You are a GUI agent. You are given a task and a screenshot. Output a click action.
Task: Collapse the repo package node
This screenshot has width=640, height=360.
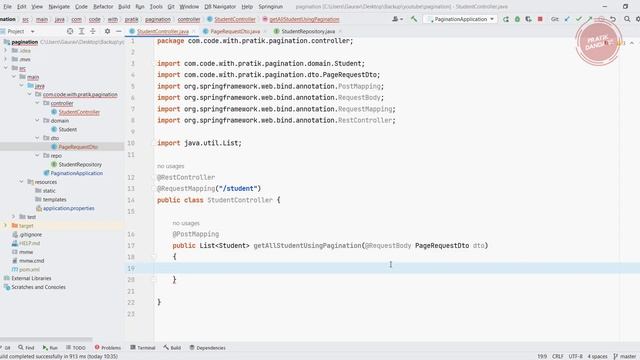(37, 156)
